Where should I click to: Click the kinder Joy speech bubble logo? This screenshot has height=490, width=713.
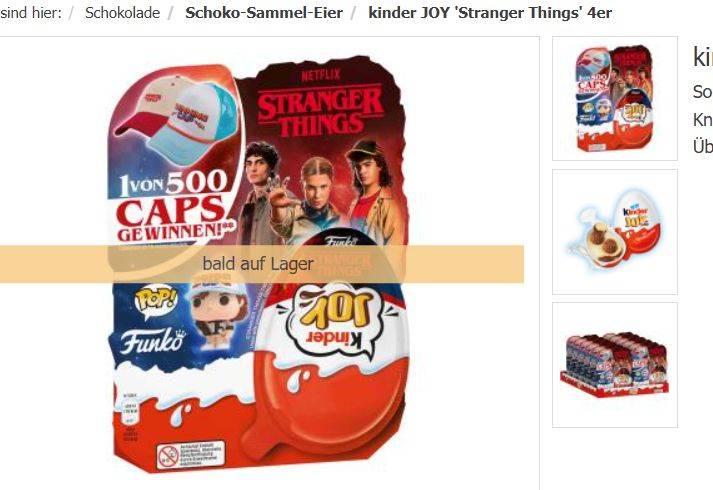point(336,322)
